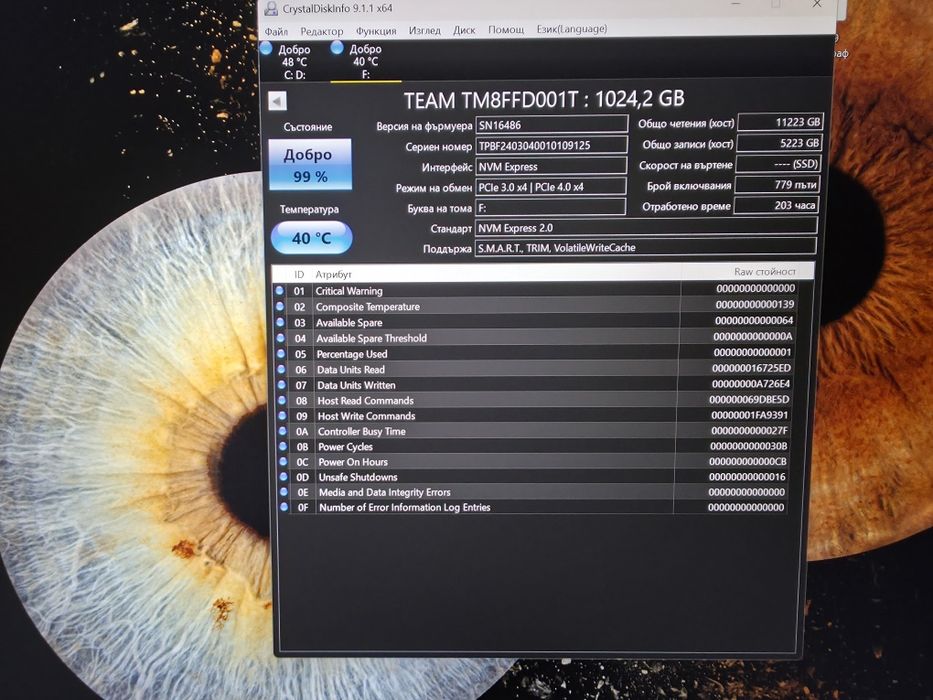Open the Файл menu

click(275, 31)
